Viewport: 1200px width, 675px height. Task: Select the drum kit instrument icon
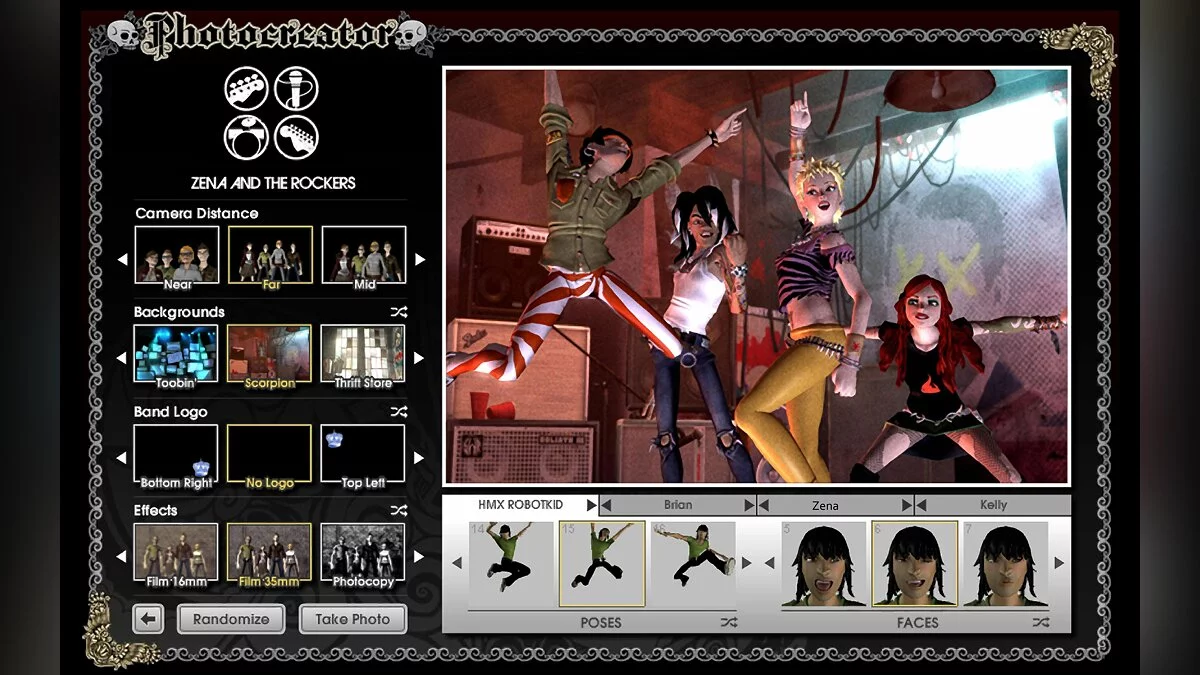[x=246, y=138]
